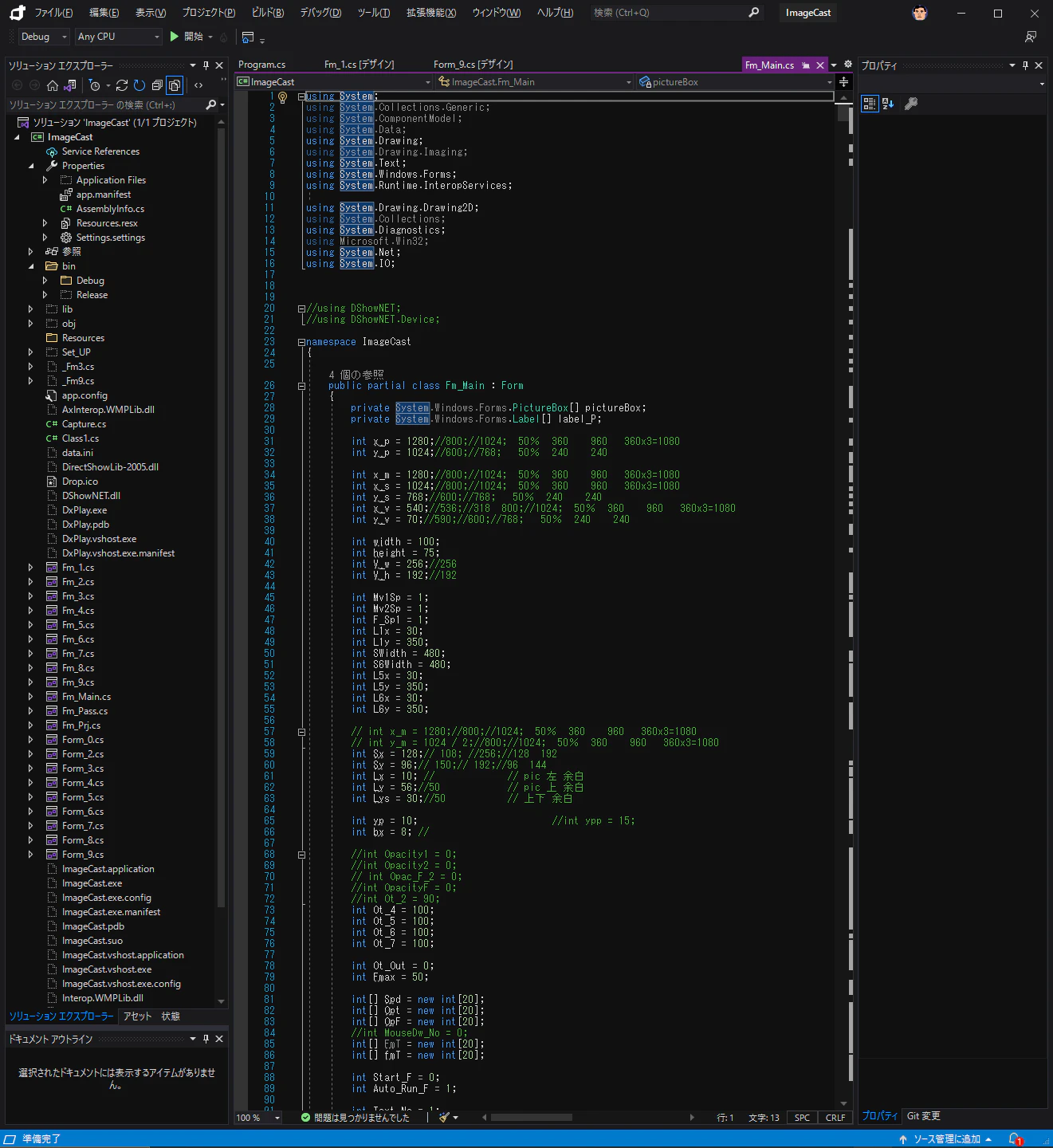Toggle Show All Files in Solution Explorer
1053x1148 pixels.
point(175,85)
